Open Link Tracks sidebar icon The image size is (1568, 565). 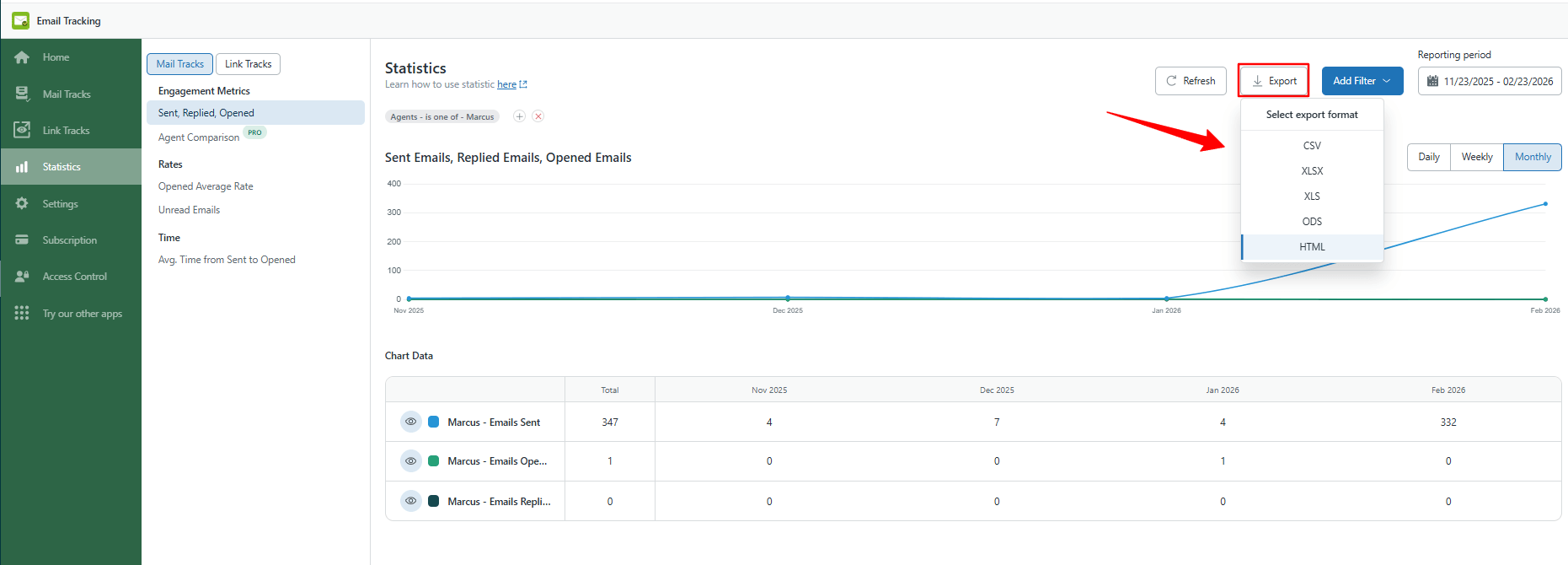(x=22, y=130)
